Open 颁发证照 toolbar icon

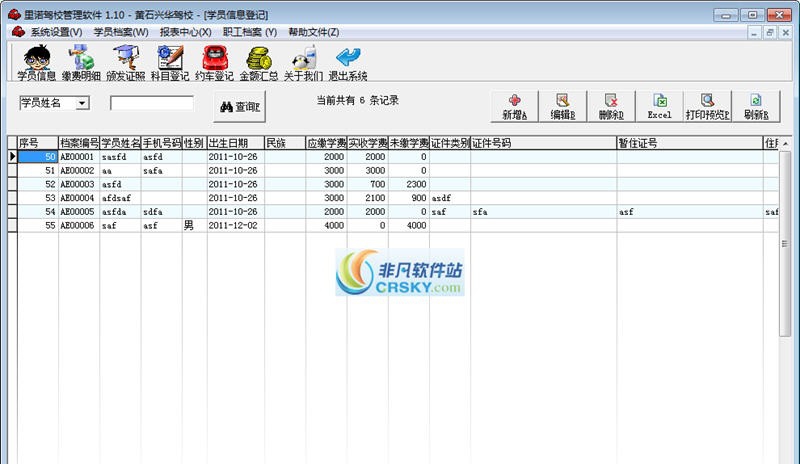(126, 63)
